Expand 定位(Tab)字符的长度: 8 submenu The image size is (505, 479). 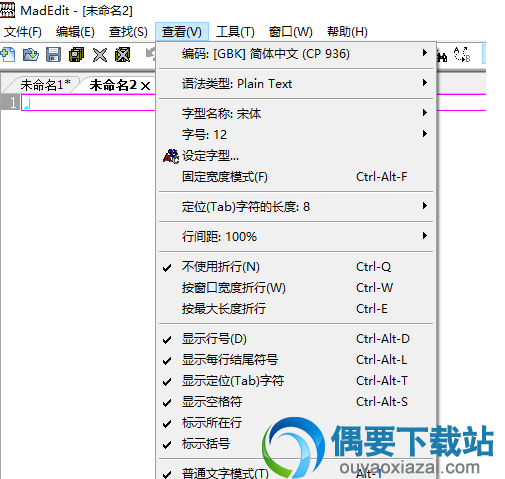pos(296,207)
